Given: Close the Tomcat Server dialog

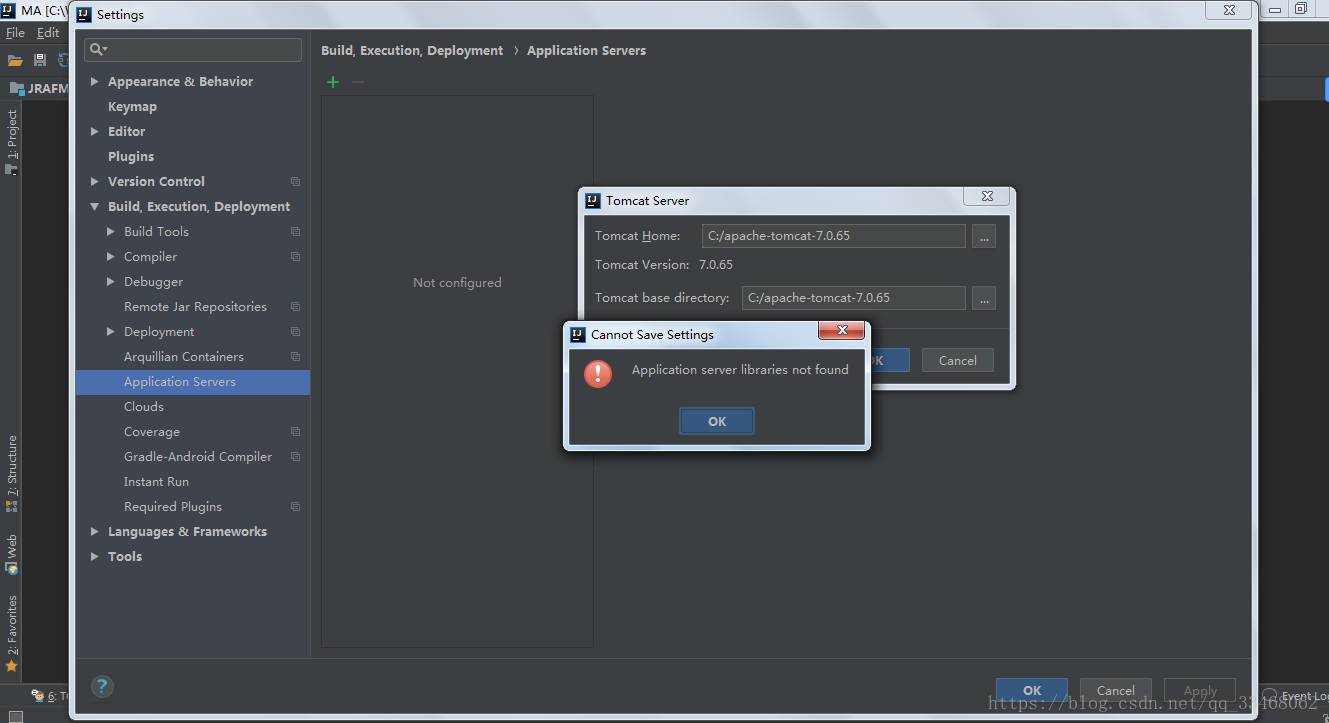Looking at the screenshot, I should tap(987, 196).
